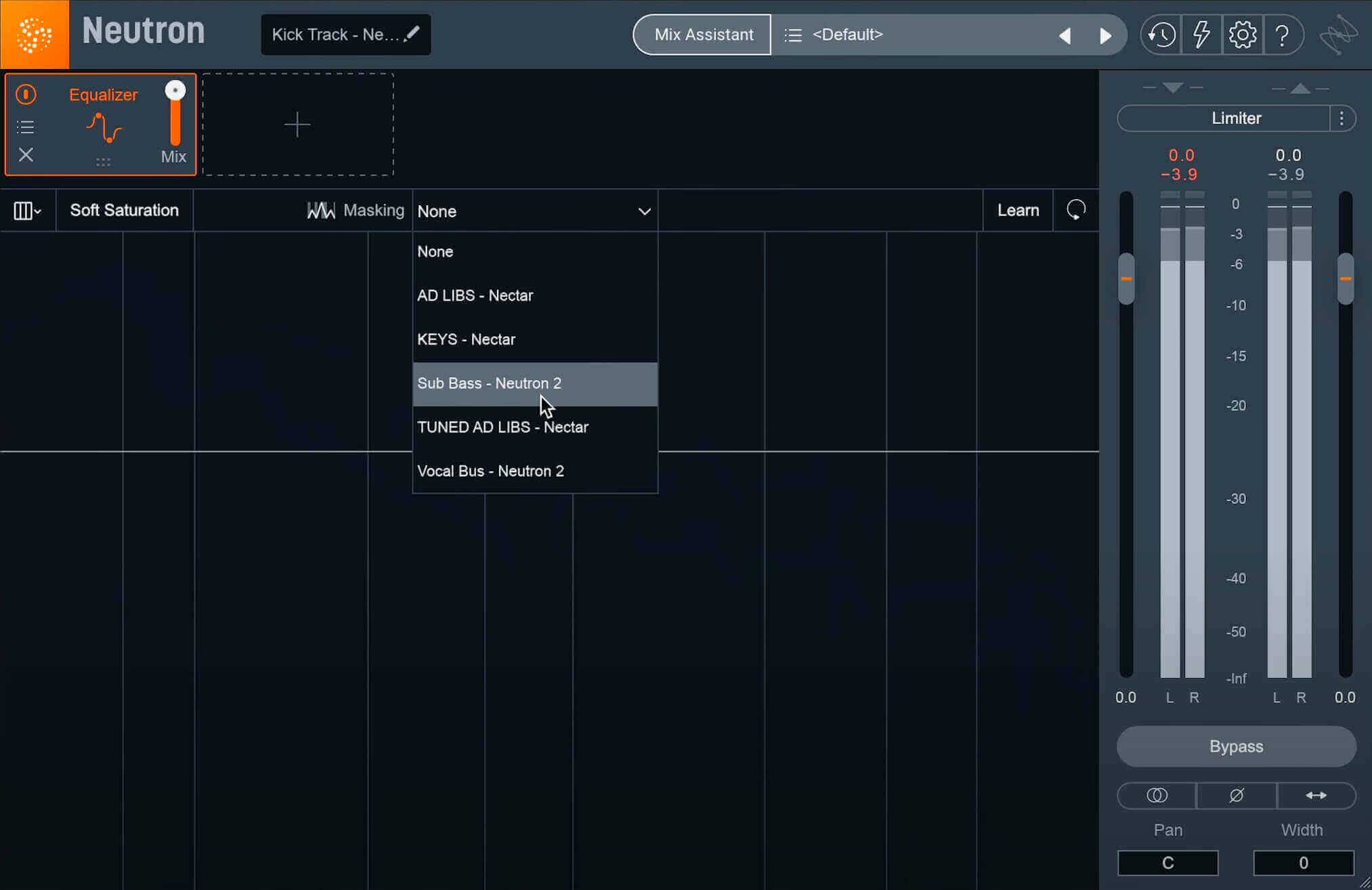Toggle the Equalizer power button
Viewport: 1372px width, 890px height.
pyautogui.click(x=26, y=94)
